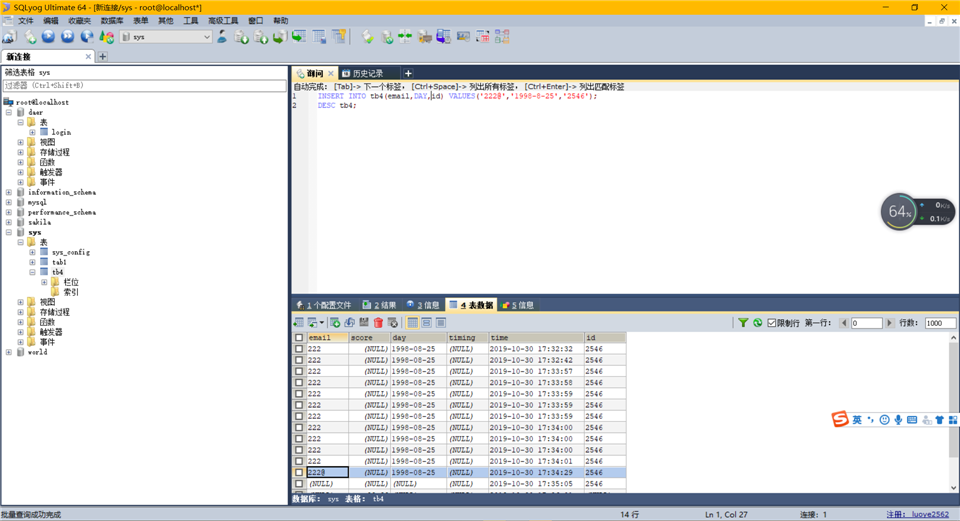
Task: Switch to the 1 个配置文件 tab
Action: pos(324,305)
